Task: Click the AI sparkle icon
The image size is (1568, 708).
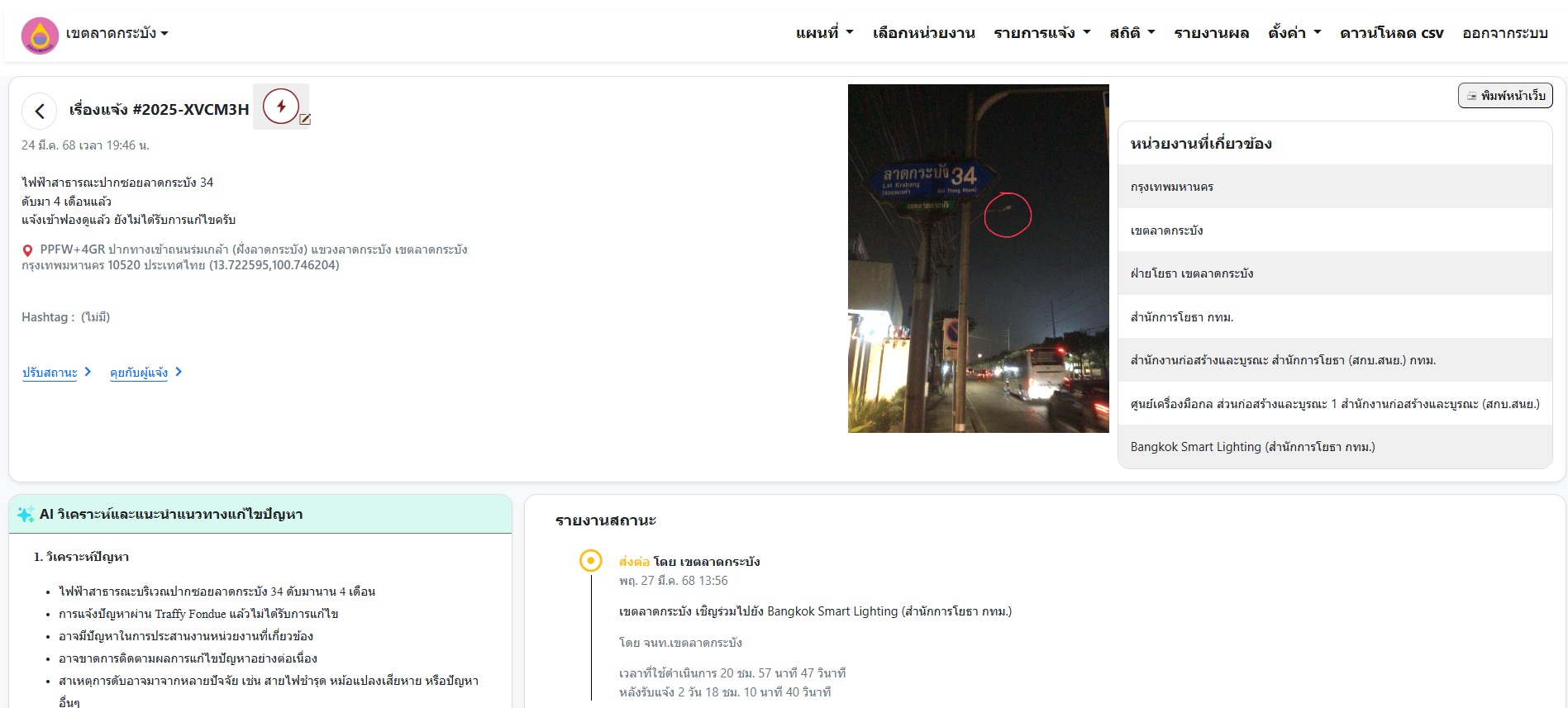Action: 26,514
